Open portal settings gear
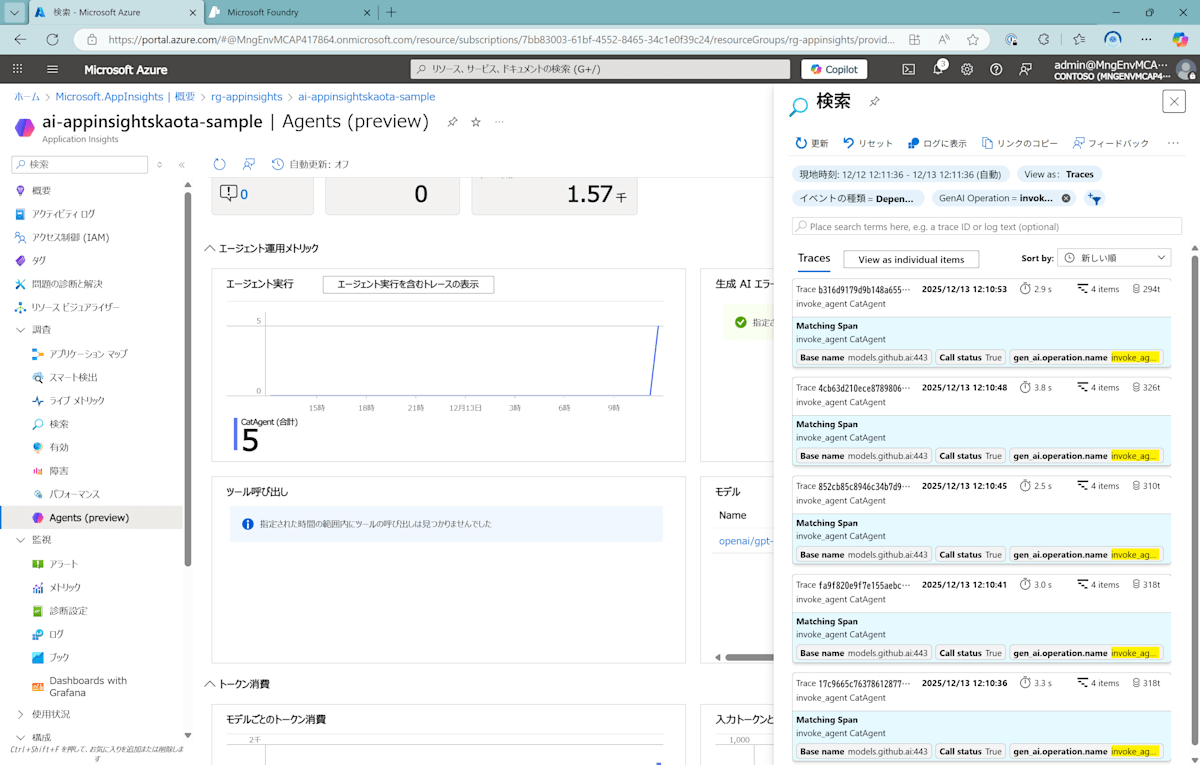This screenshot has width=1200, height=765. [x=967, y=69]
